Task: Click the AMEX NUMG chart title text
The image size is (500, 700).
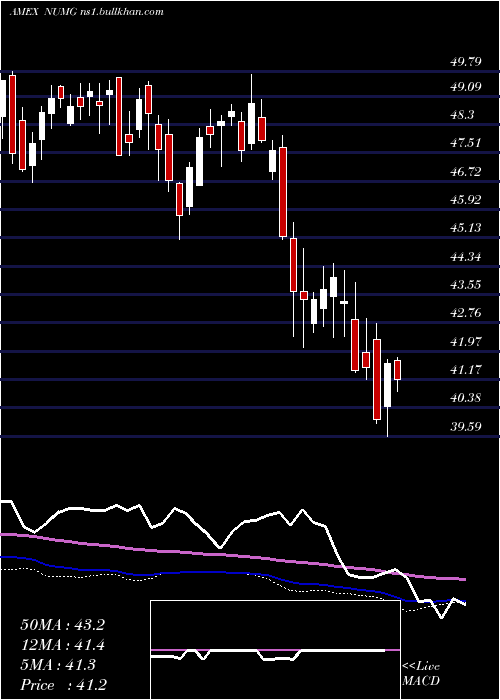Action: [86, 12]
